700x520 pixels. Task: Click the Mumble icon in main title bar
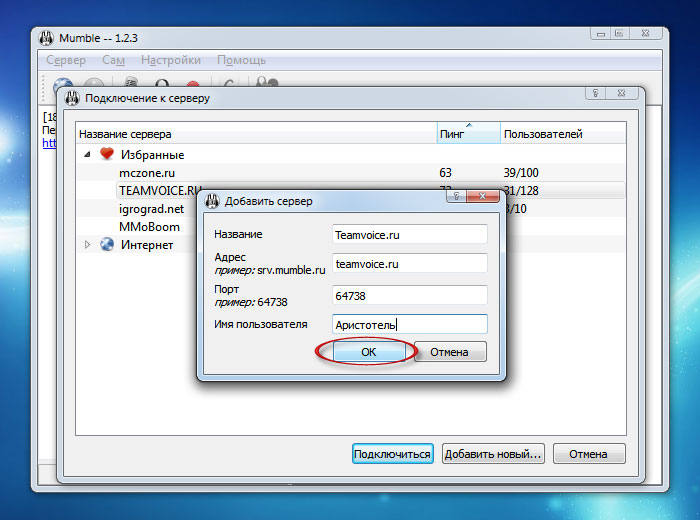click(46, 38)
